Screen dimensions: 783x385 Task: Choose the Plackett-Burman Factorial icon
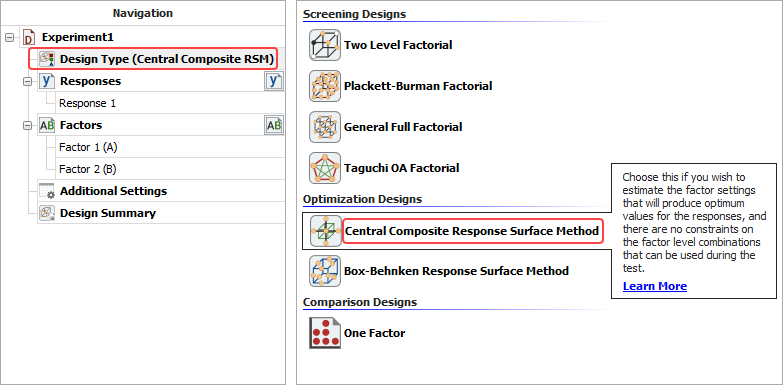[x=325, y=86]
